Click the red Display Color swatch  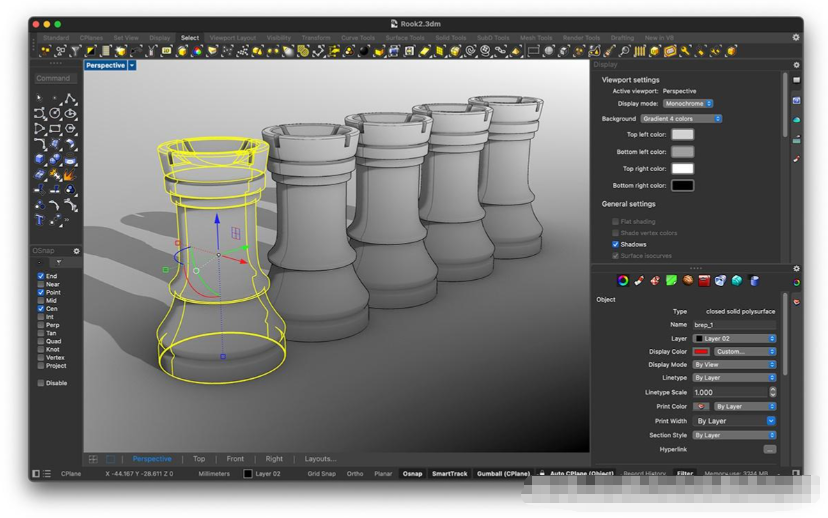(x=701, y=352)
